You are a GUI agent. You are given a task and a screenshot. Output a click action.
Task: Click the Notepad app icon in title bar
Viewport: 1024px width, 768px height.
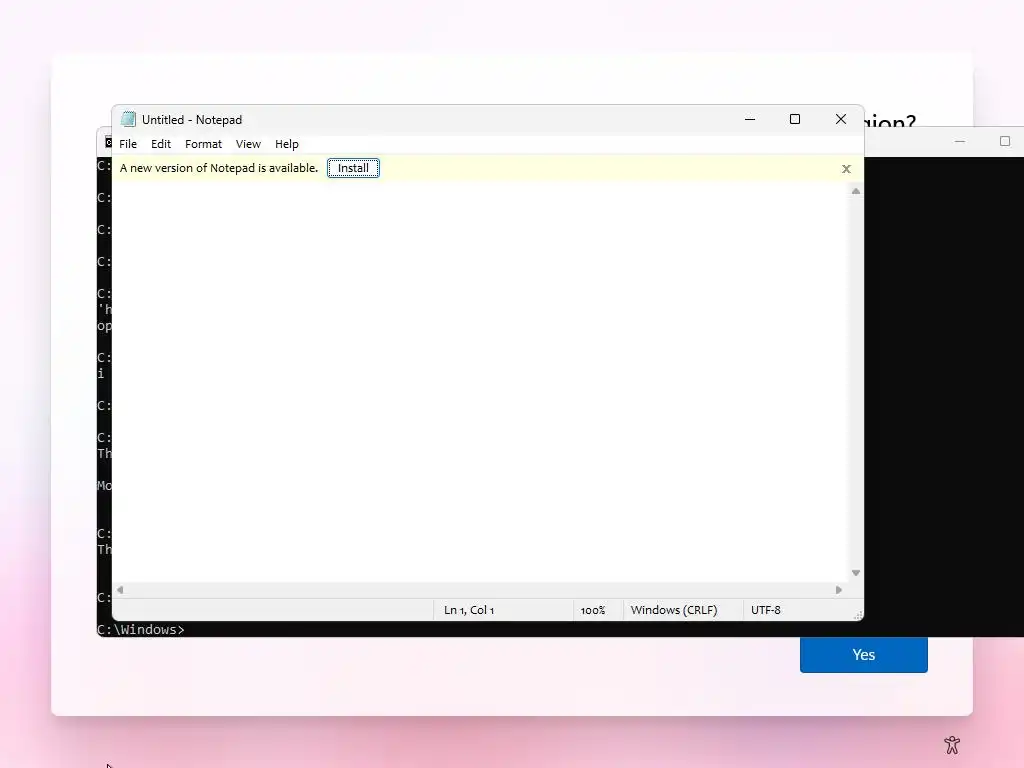point(129,119)
